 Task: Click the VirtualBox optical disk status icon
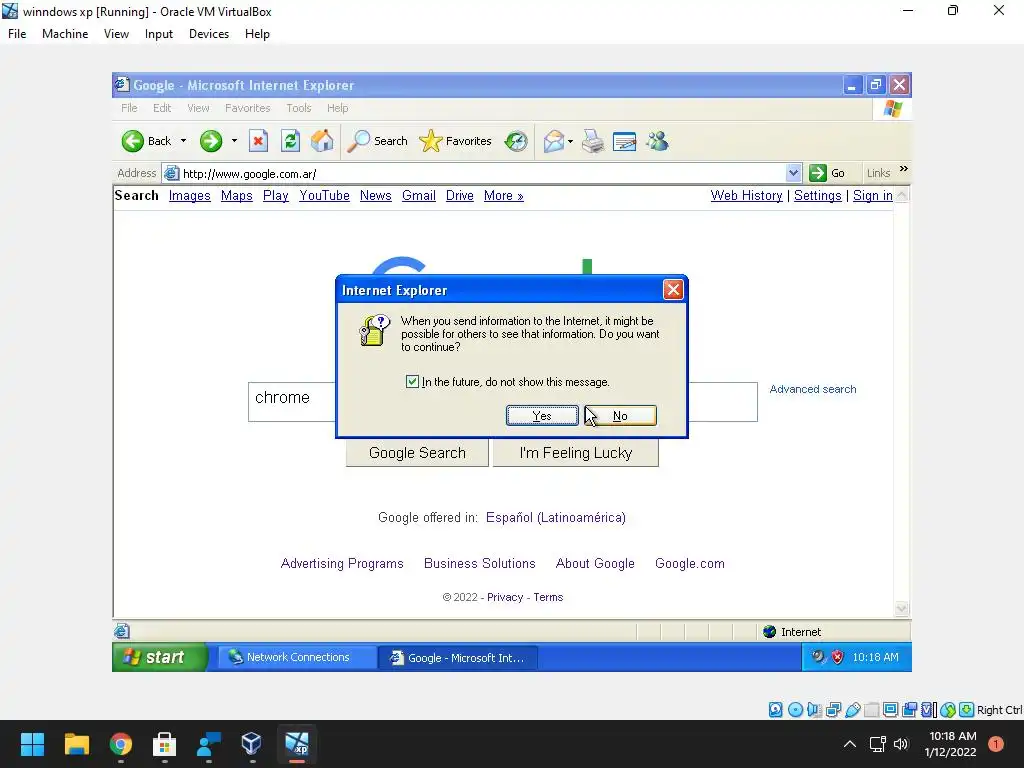click(x=795, y=710)
